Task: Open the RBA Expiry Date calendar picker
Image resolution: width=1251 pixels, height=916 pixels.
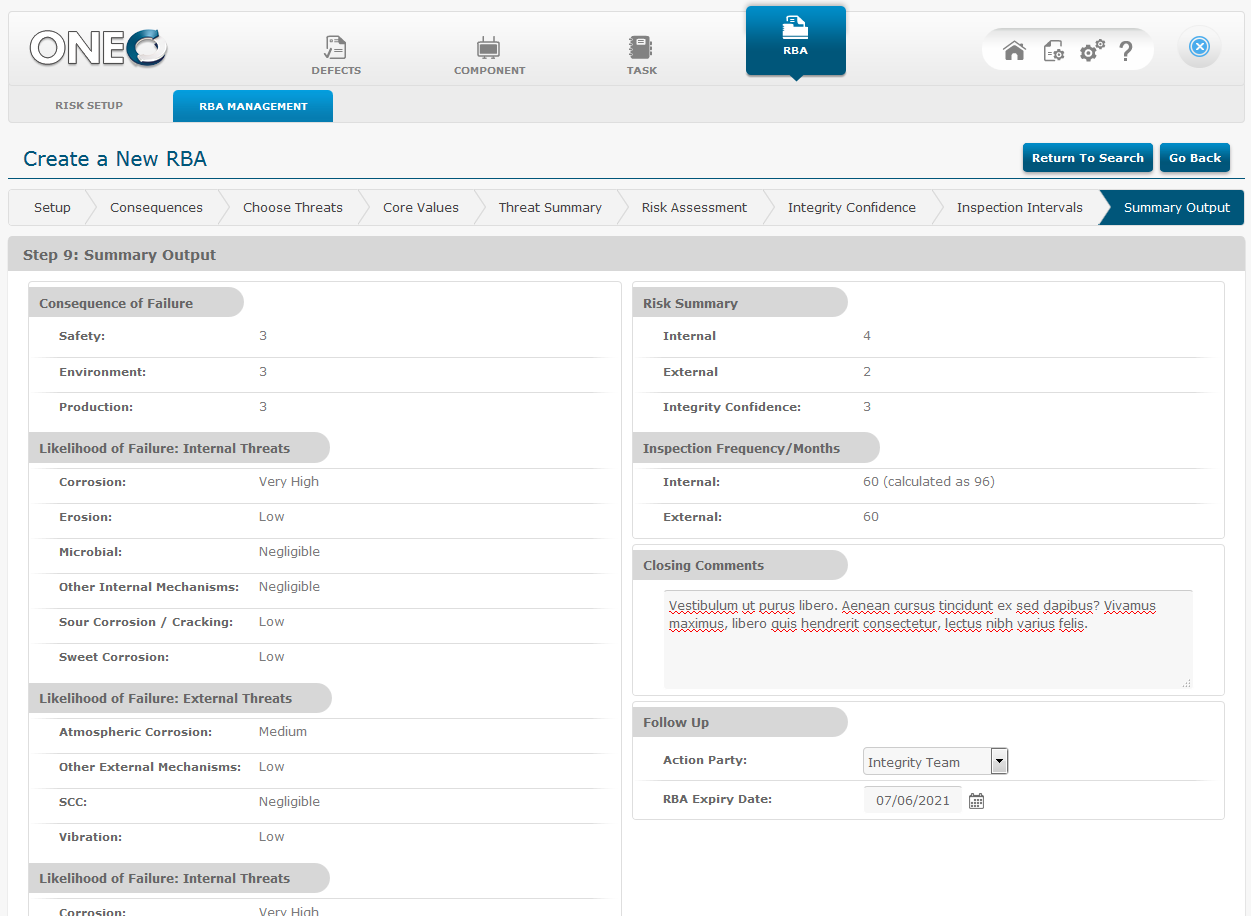Action: (x=977, y=801)
